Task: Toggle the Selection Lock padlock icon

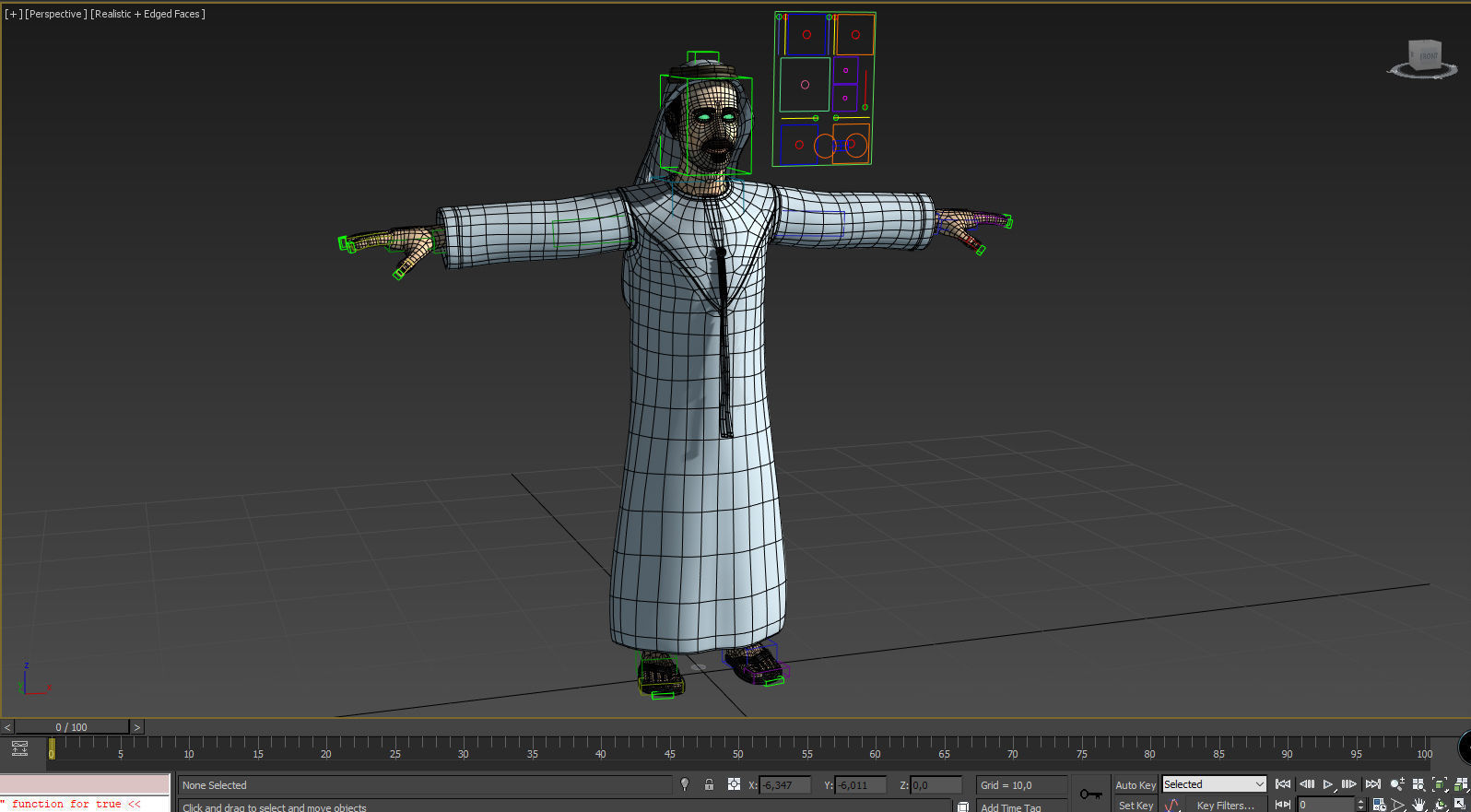Action: pos(709,784)
